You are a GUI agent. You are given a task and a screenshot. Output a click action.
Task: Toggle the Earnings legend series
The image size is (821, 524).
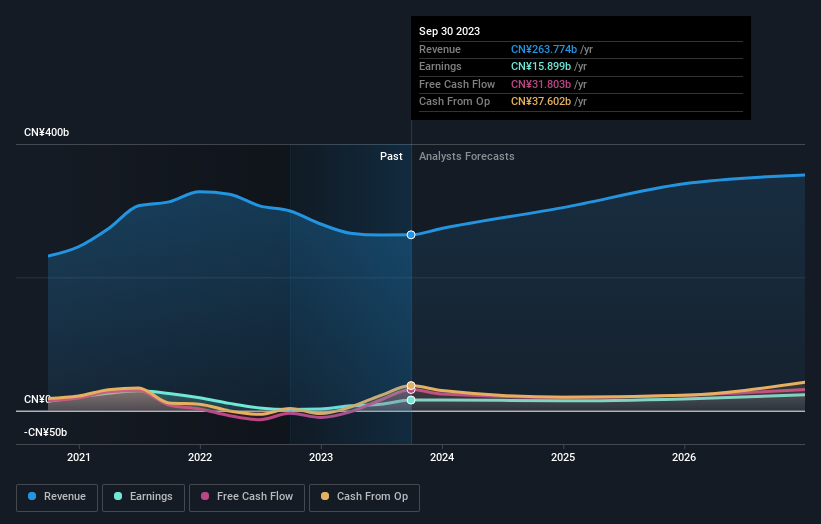(143, 497)
